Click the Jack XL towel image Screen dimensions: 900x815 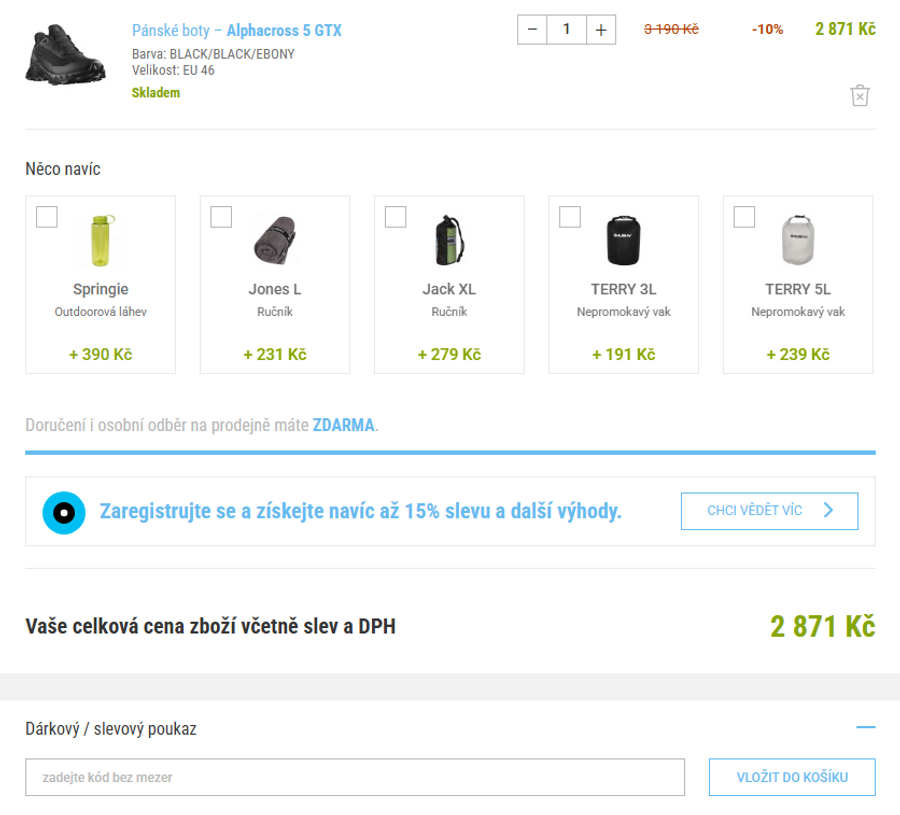[449, 240]
